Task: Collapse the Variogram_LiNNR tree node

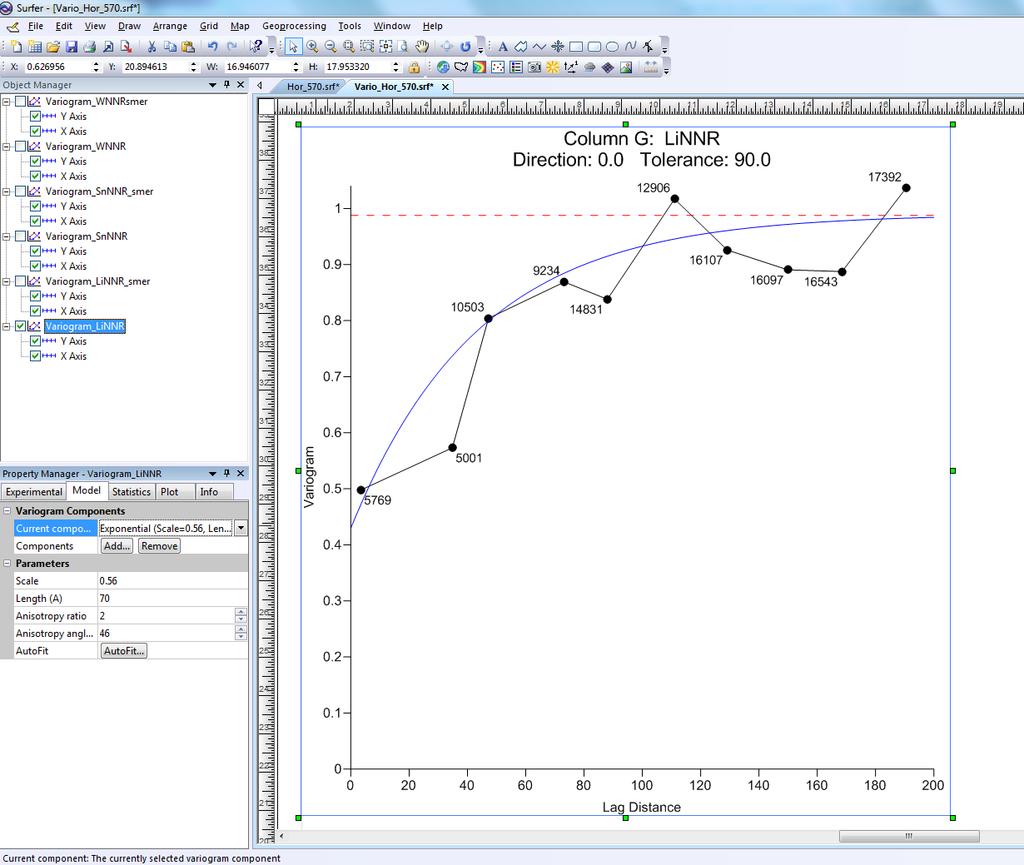Action: 7,326
